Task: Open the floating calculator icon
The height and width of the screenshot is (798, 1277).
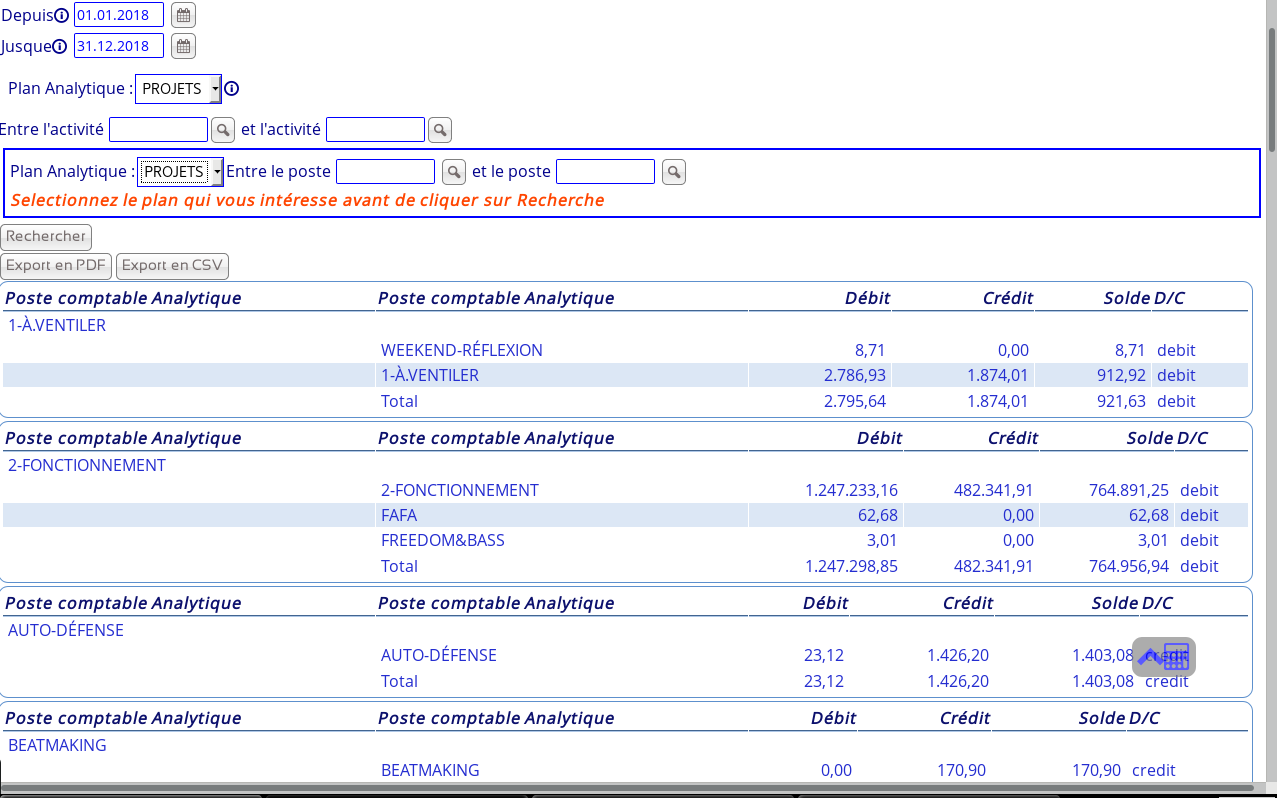Action: [1177, 657]
